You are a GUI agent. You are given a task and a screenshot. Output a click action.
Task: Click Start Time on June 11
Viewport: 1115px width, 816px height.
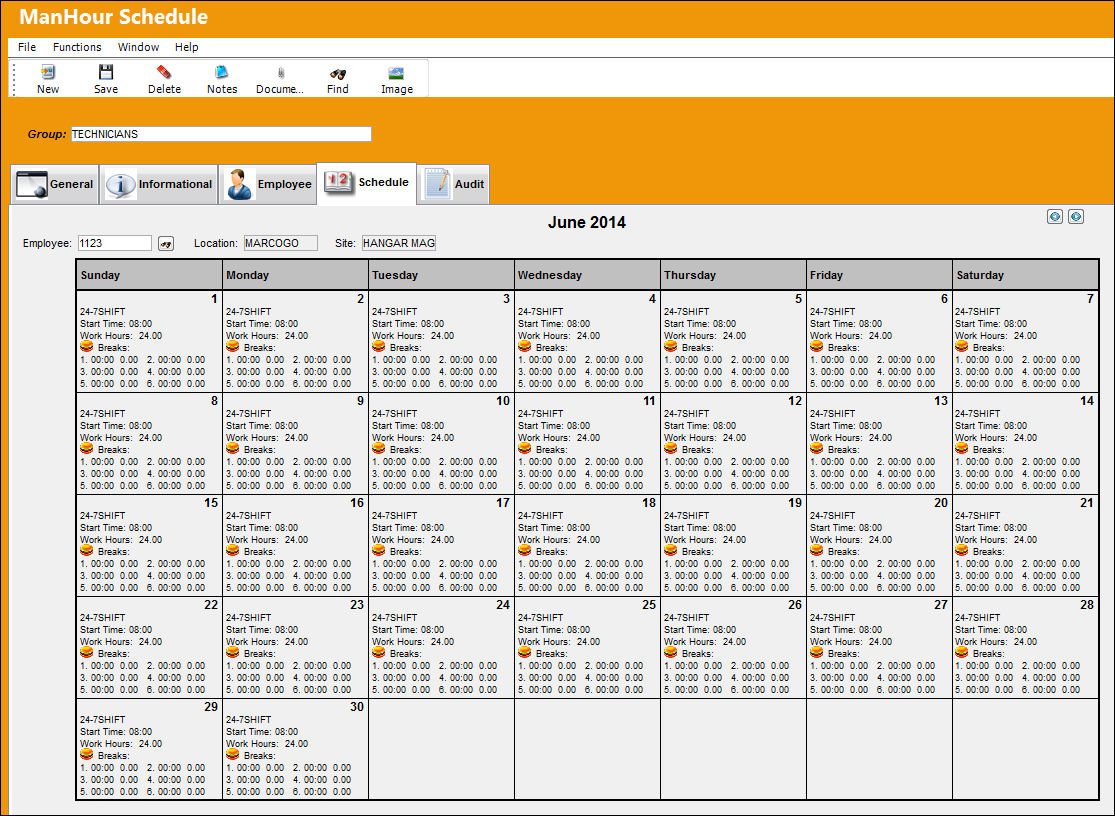pos(554,426)
